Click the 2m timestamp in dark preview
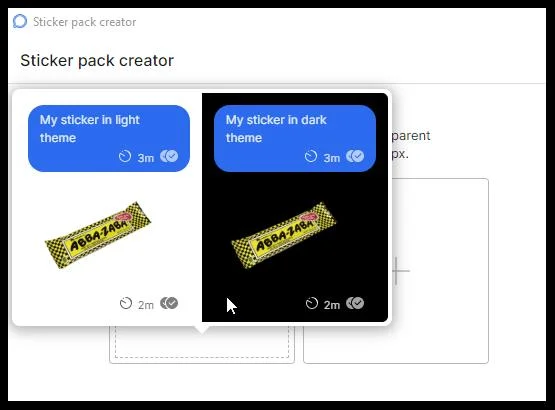This screenshot has height=410, width=555. click(332, 305)
